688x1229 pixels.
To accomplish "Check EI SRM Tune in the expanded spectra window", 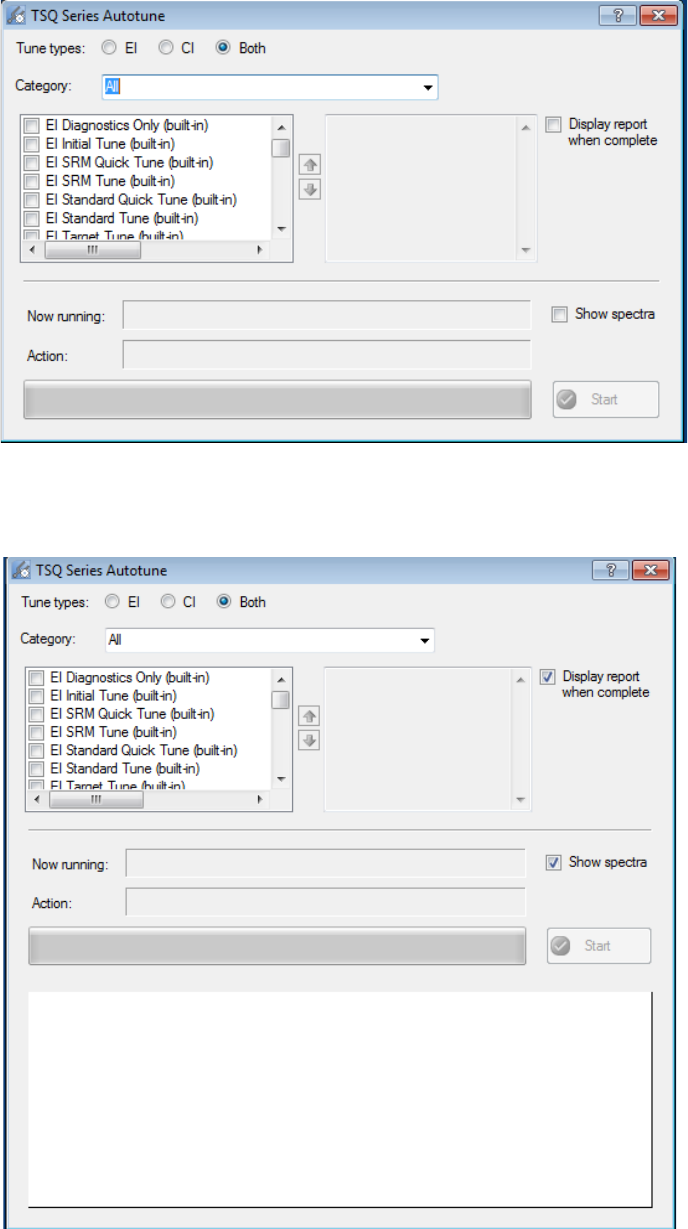I will [x=37, y=732].
